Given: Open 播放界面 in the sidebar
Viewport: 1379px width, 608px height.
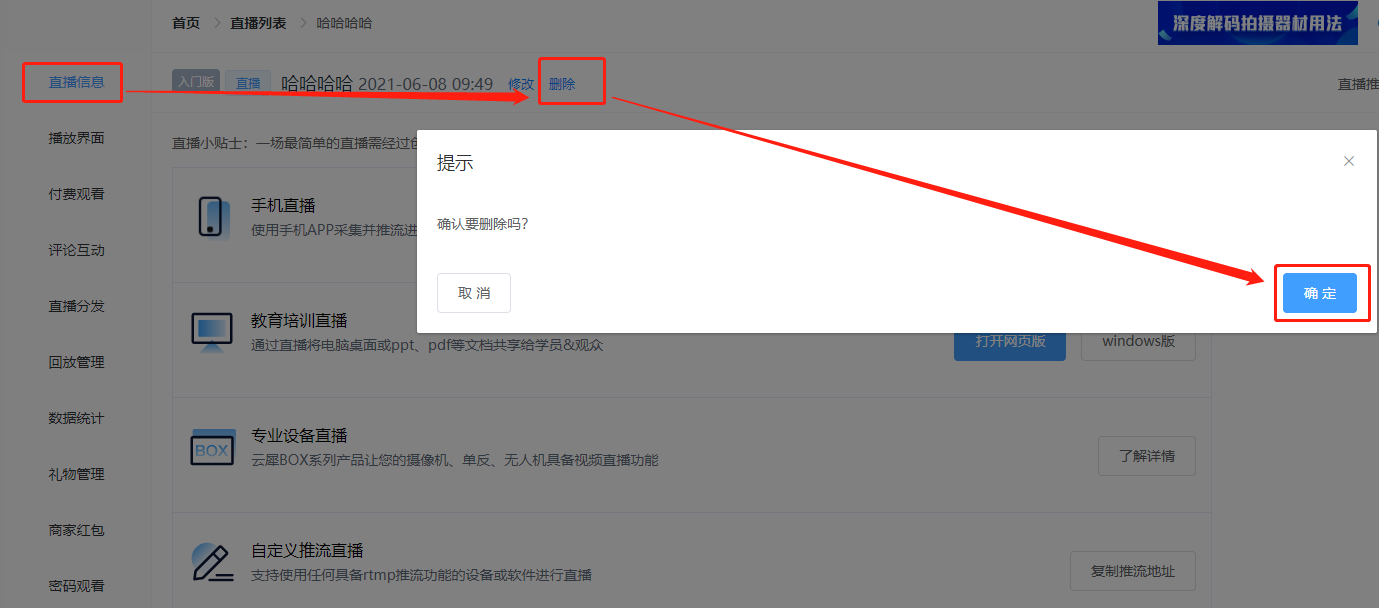Looking at the screenshot, I should 76,138.
